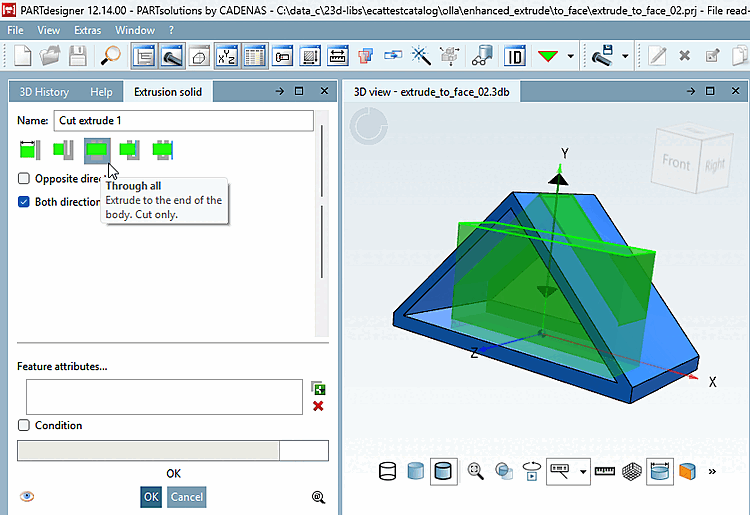Select the wireframe cylinder display mode
The height and width of the screenshot is (515, 750).
[x=387, y=471]
